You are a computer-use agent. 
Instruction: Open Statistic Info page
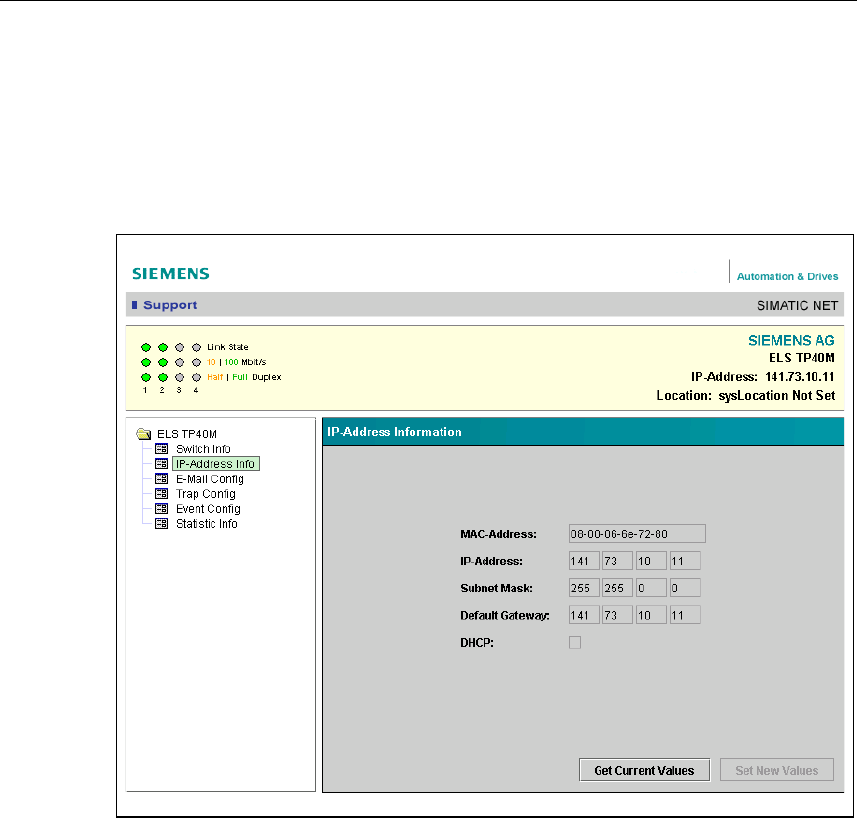coord(207,523)
